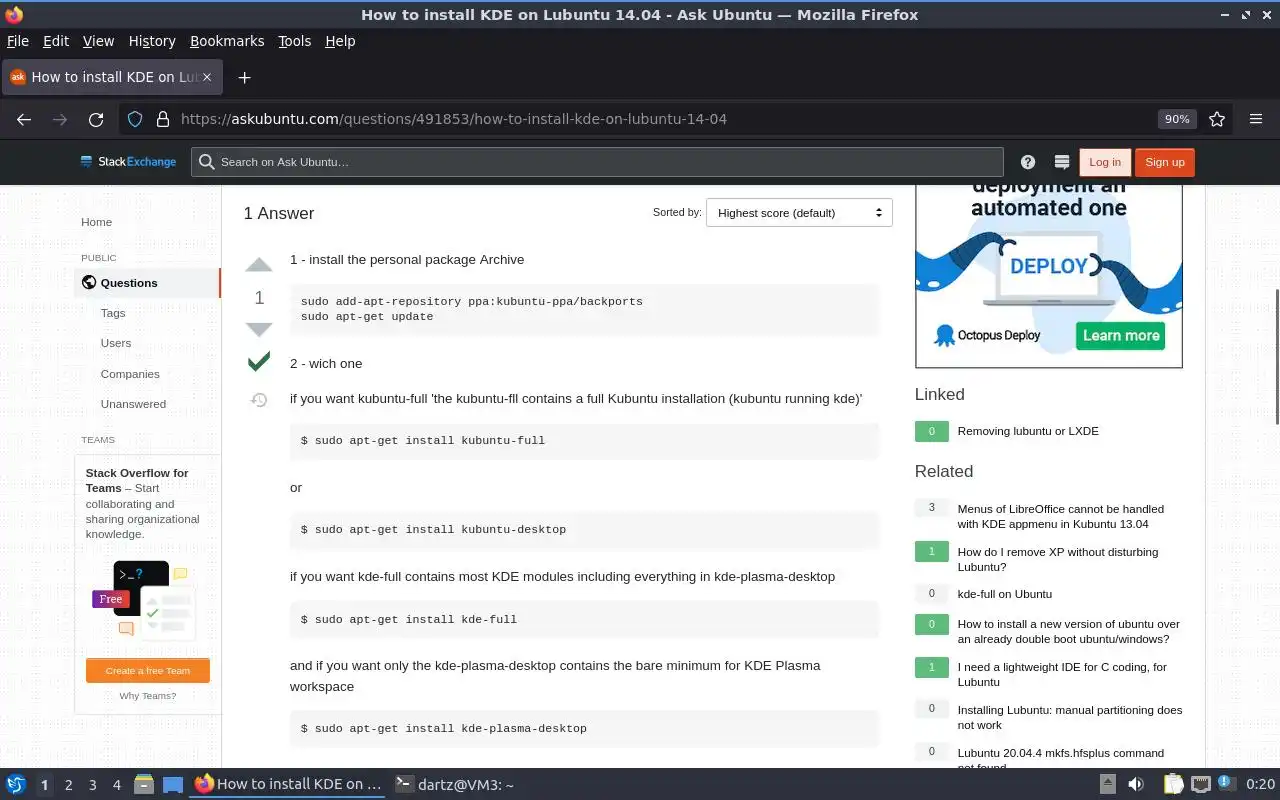Open How do I remove XP question
Screen dimensions: 1280x800
1057,559
